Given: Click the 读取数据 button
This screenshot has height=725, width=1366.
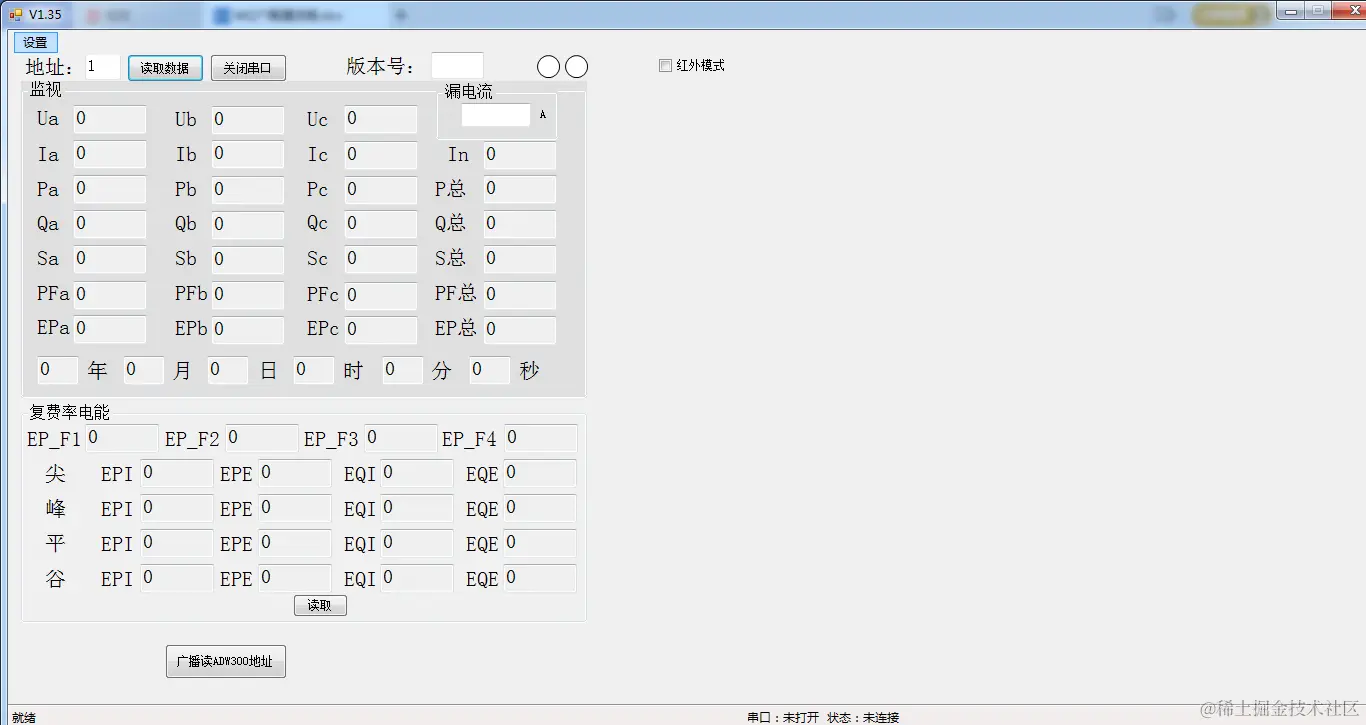Looking at the screenshot, I should pyautogui.click(x=165, y=68).
